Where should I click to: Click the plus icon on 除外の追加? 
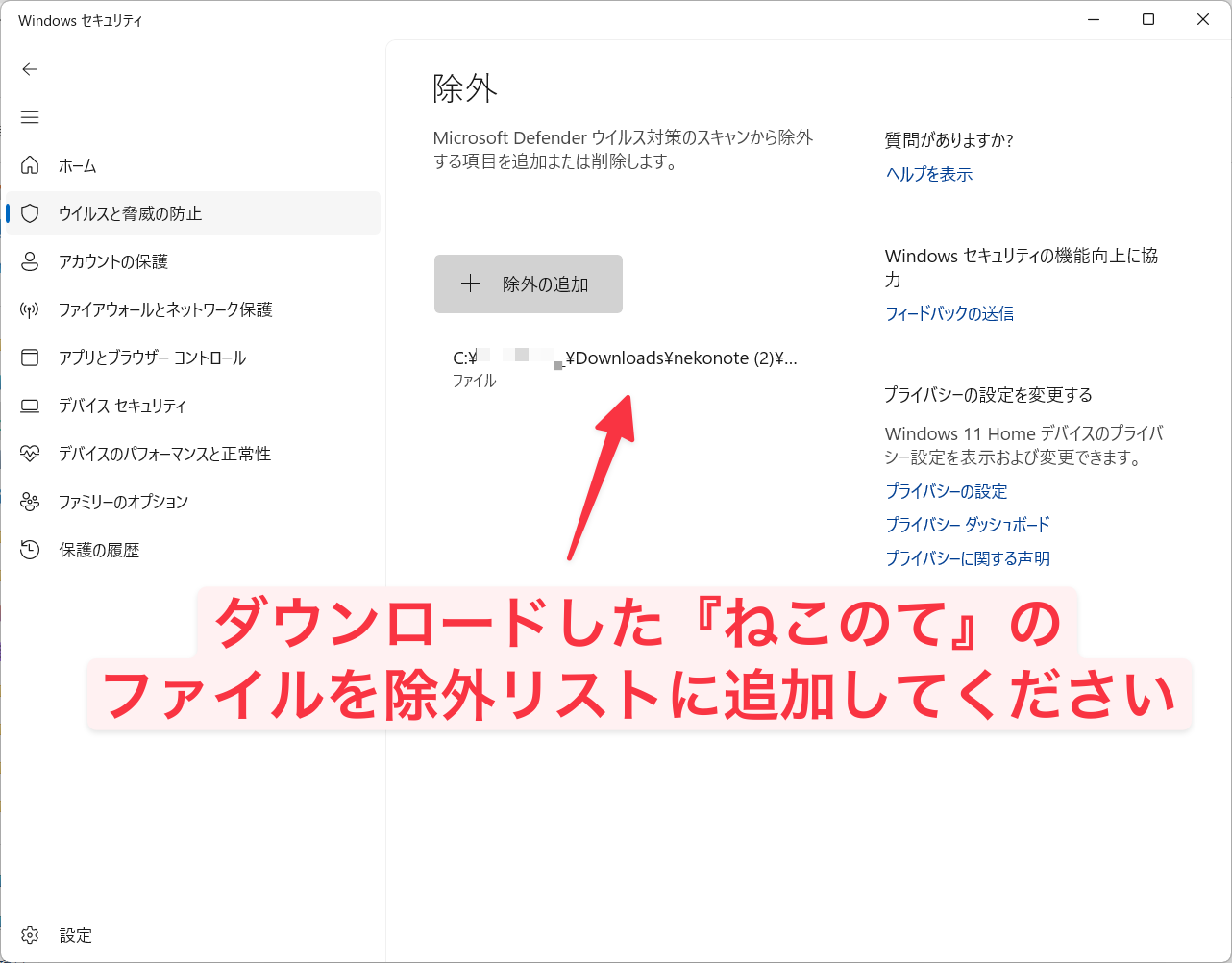click(x=470, y=284)
